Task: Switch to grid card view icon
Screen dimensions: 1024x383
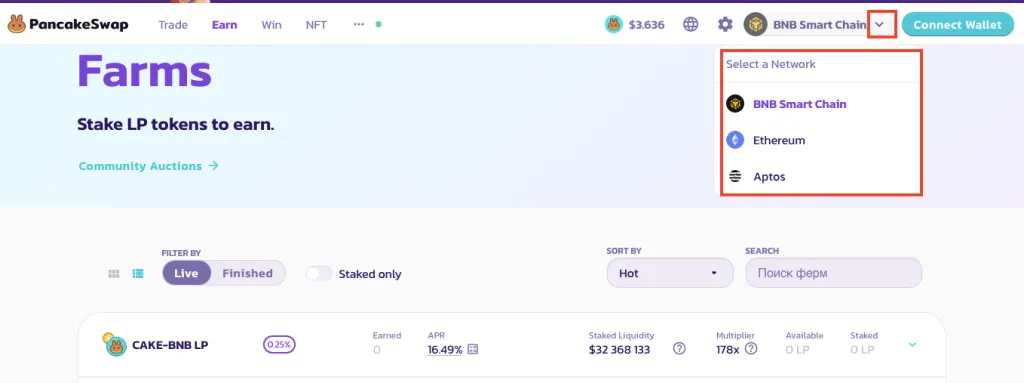Action: (x=114, y=274)
